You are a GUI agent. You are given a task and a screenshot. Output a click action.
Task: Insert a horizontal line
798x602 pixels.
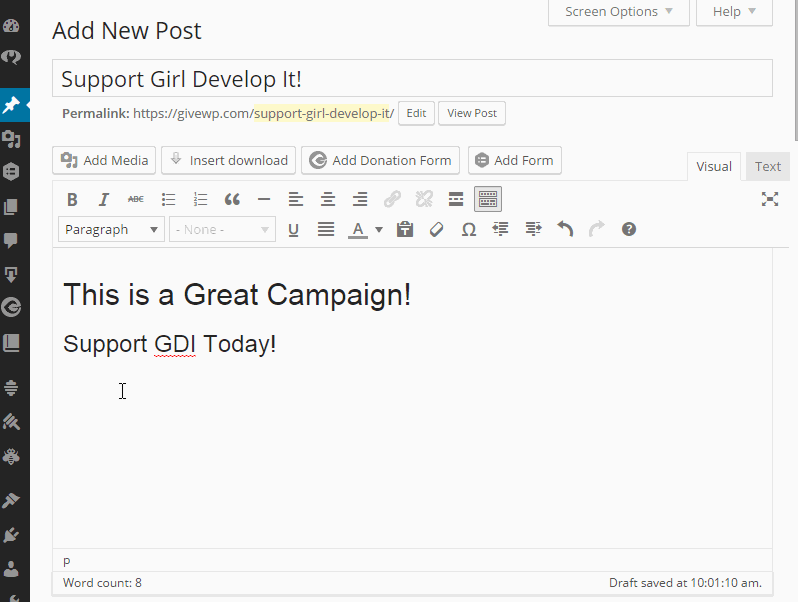[x=264, y=199]
